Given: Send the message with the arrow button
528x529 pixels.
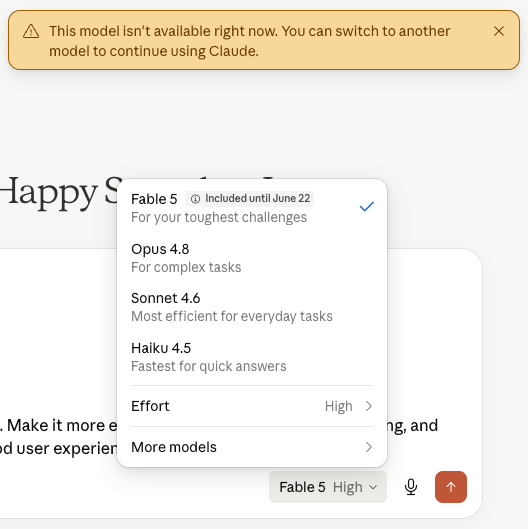Looking at the screenshot, I should 451,487.
